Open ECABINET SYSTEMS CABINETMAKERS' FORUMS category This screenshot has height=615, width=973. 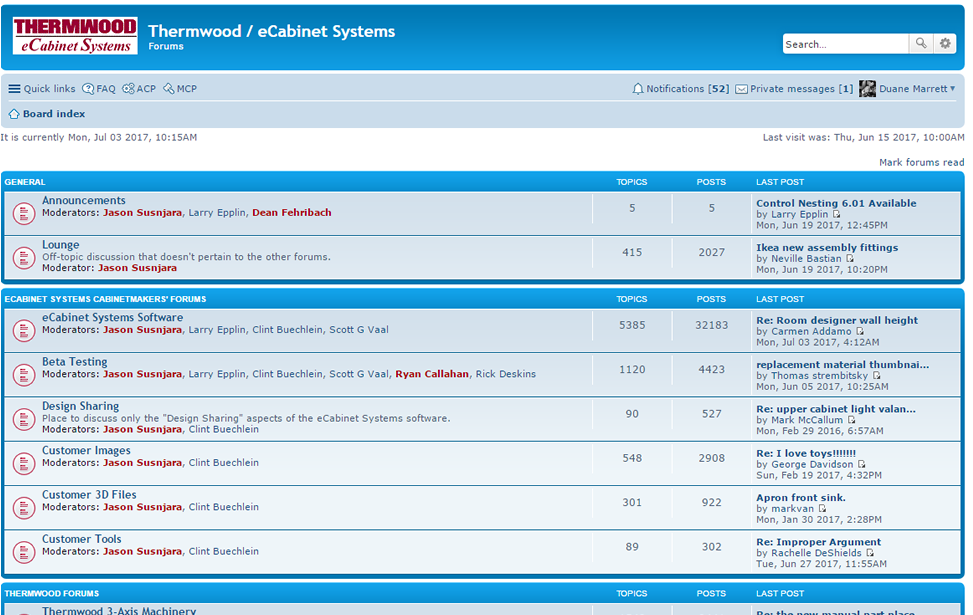[105, 299]
